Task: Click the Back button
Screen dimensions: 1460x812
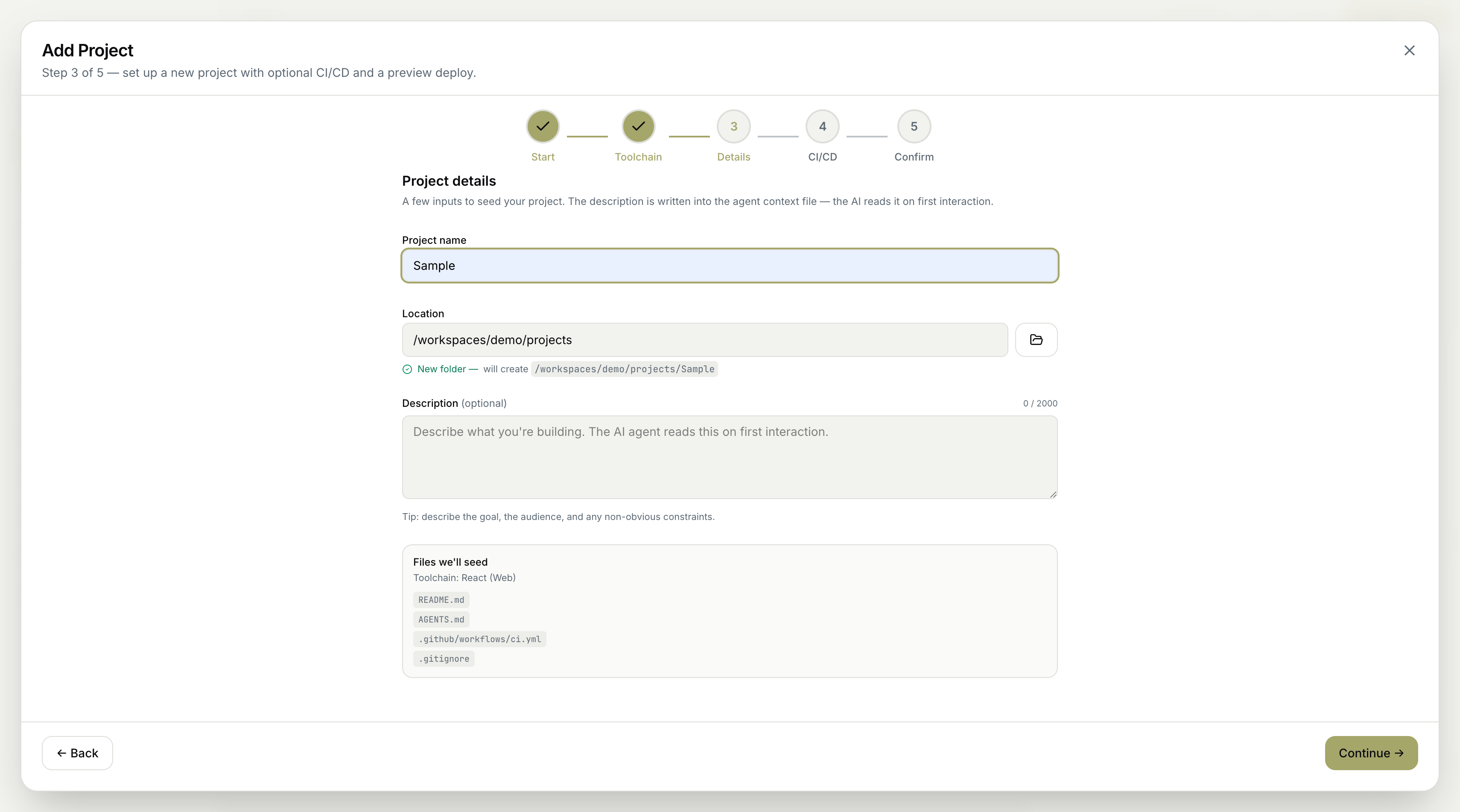Action: 77,753
